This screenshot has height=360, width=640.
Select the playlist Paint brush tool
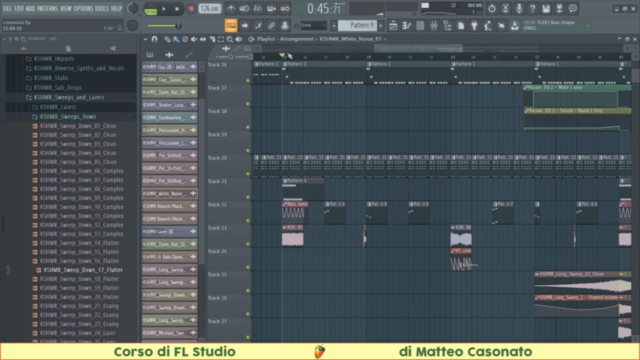pyautogui.click(x=176, y=39)
